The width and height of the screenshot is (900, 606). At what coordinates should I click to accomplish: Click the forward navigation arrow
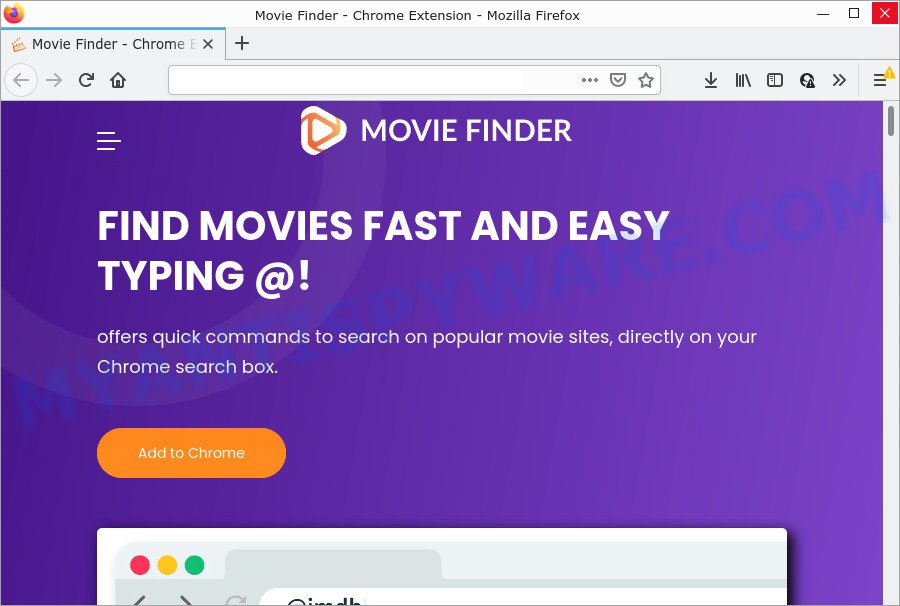tap(54, 80)
